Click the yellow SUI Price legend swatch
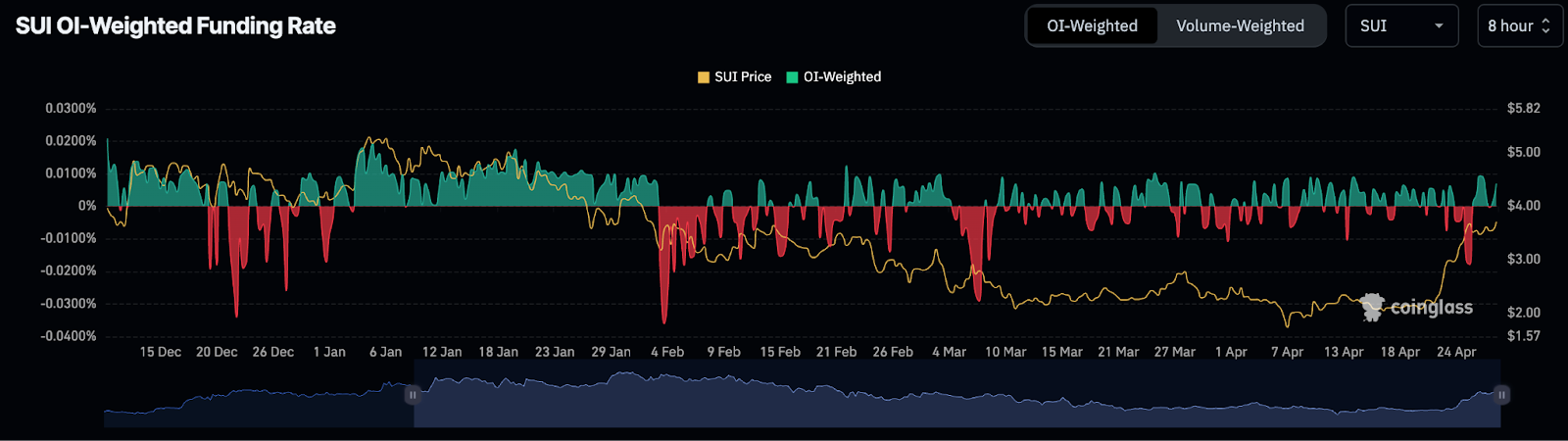The width and height of the screenshot is (1568, 441). pos(704,77)
